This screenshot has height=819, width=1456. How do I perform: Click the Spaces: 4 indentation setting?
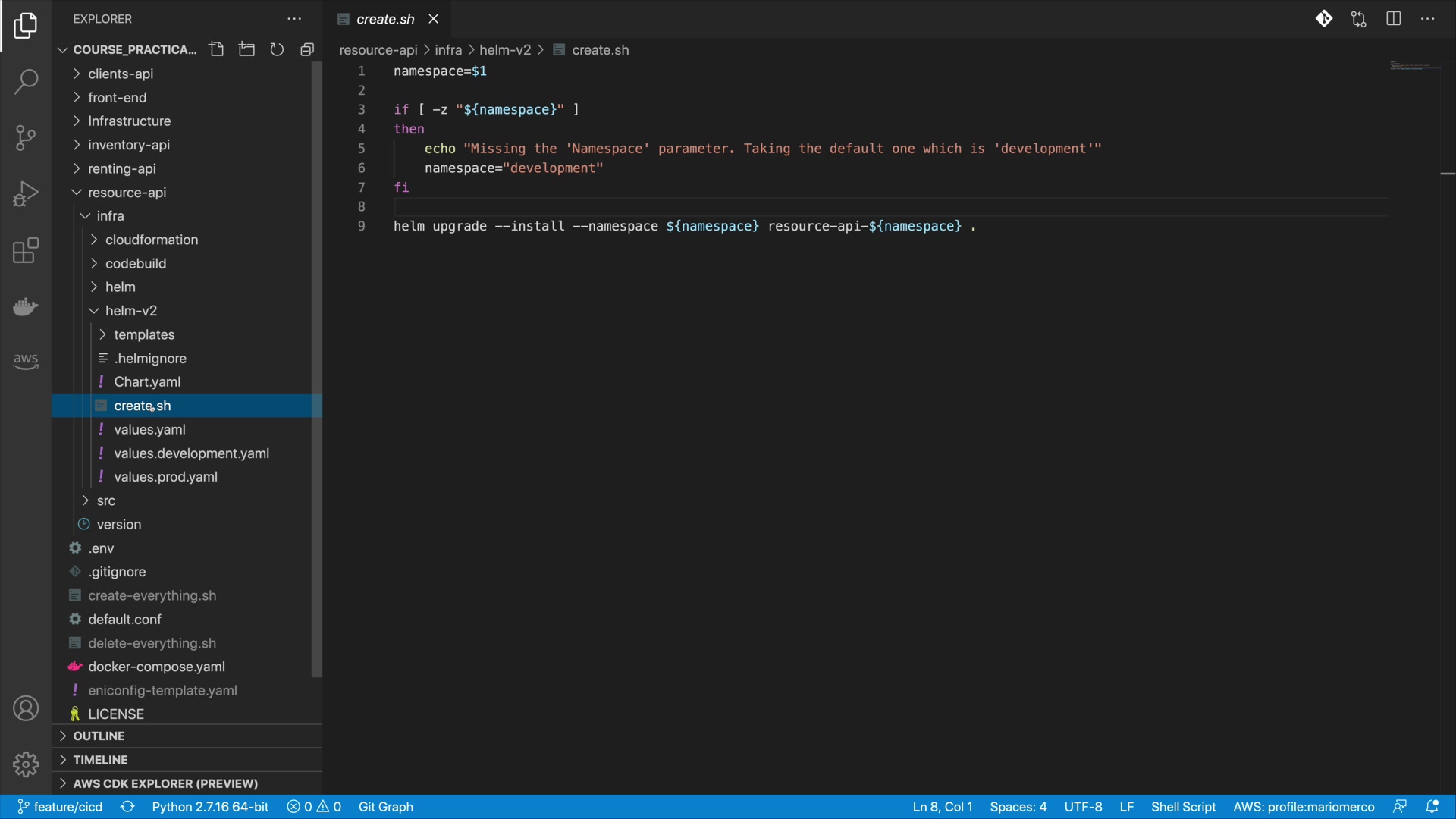[1018, 807]
